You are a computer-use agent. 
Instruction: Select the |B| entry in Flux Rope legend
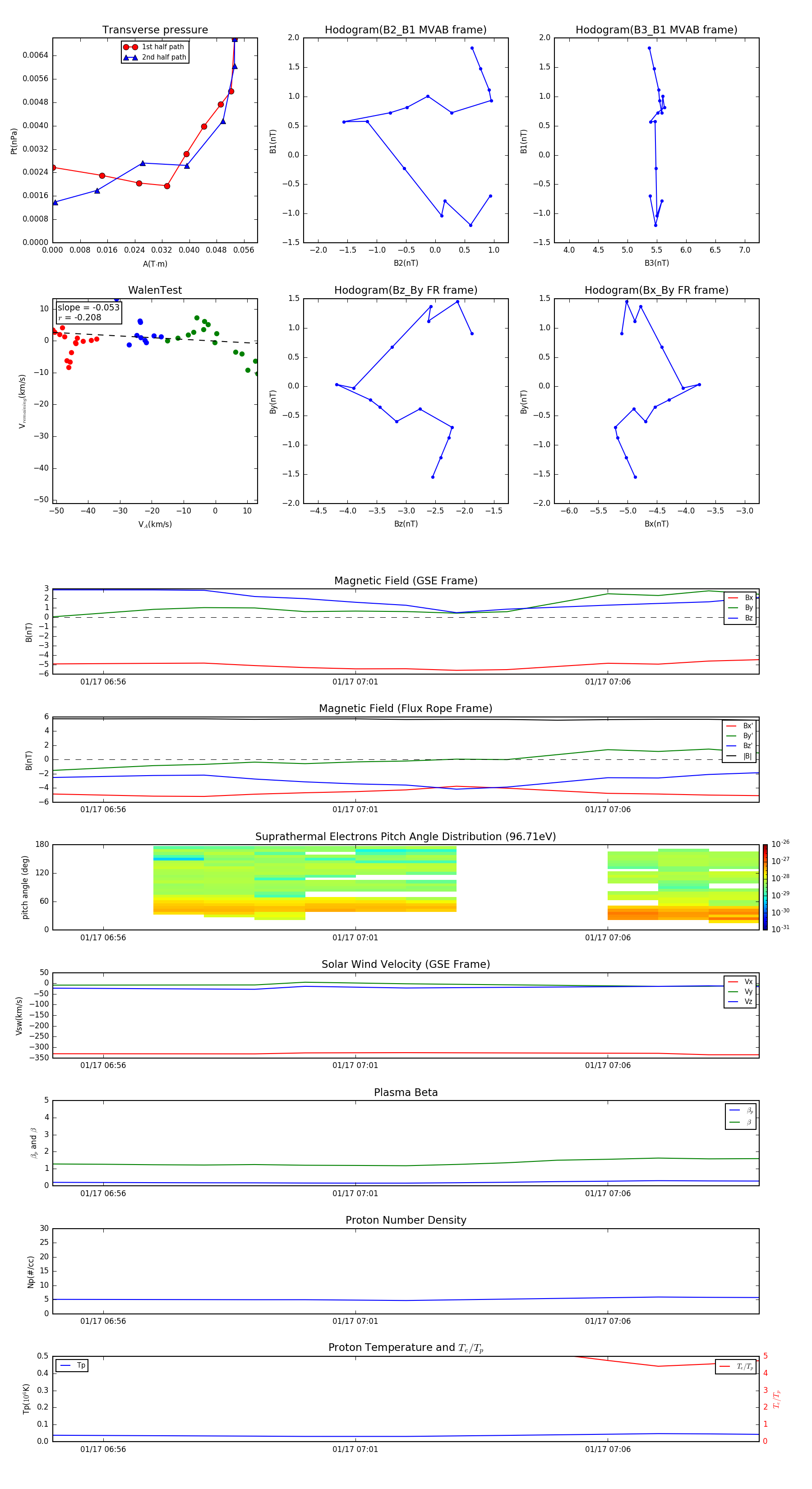[x=740, y=756]
